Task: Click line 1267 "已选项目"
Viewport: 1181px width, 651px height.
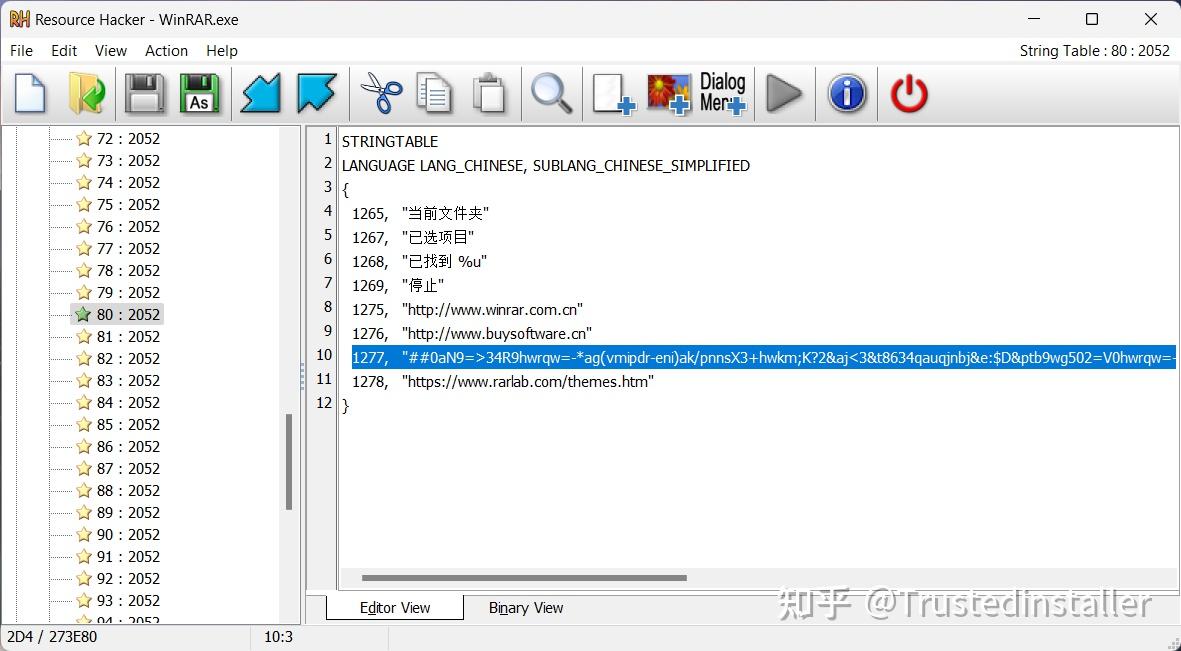Action: coord(413,238)
